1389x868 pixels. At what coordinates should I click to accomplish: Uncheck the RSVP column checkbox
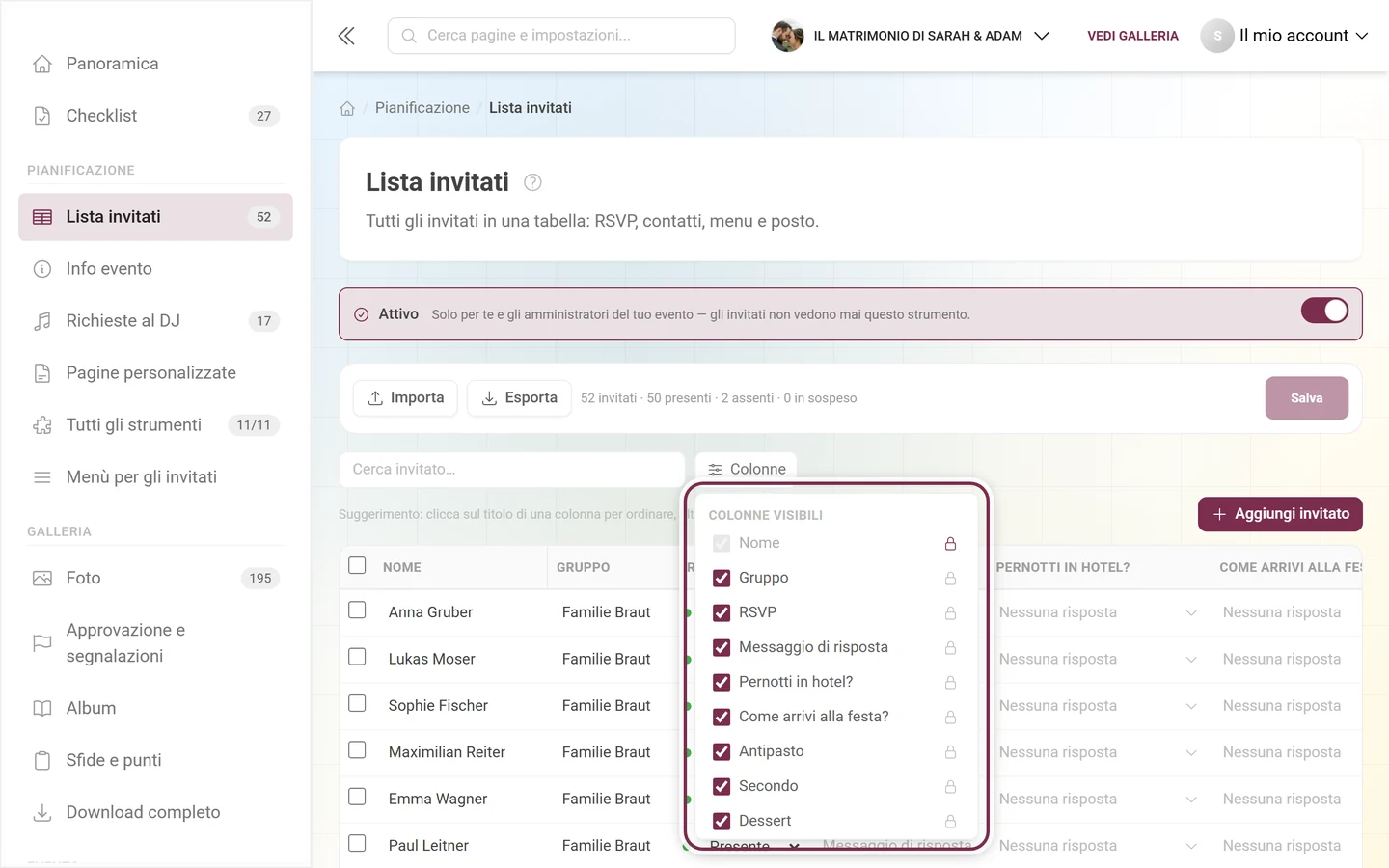click(722, 613)
